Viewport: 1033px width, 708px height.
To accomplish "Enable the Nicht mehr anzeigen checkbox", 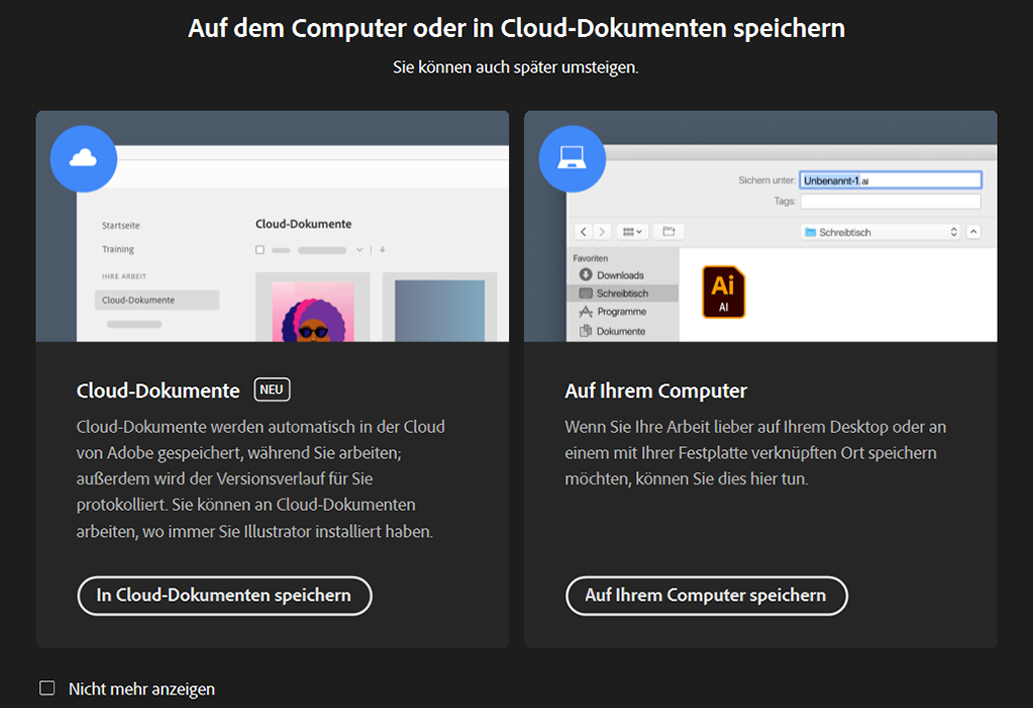I will pos(47,688).
